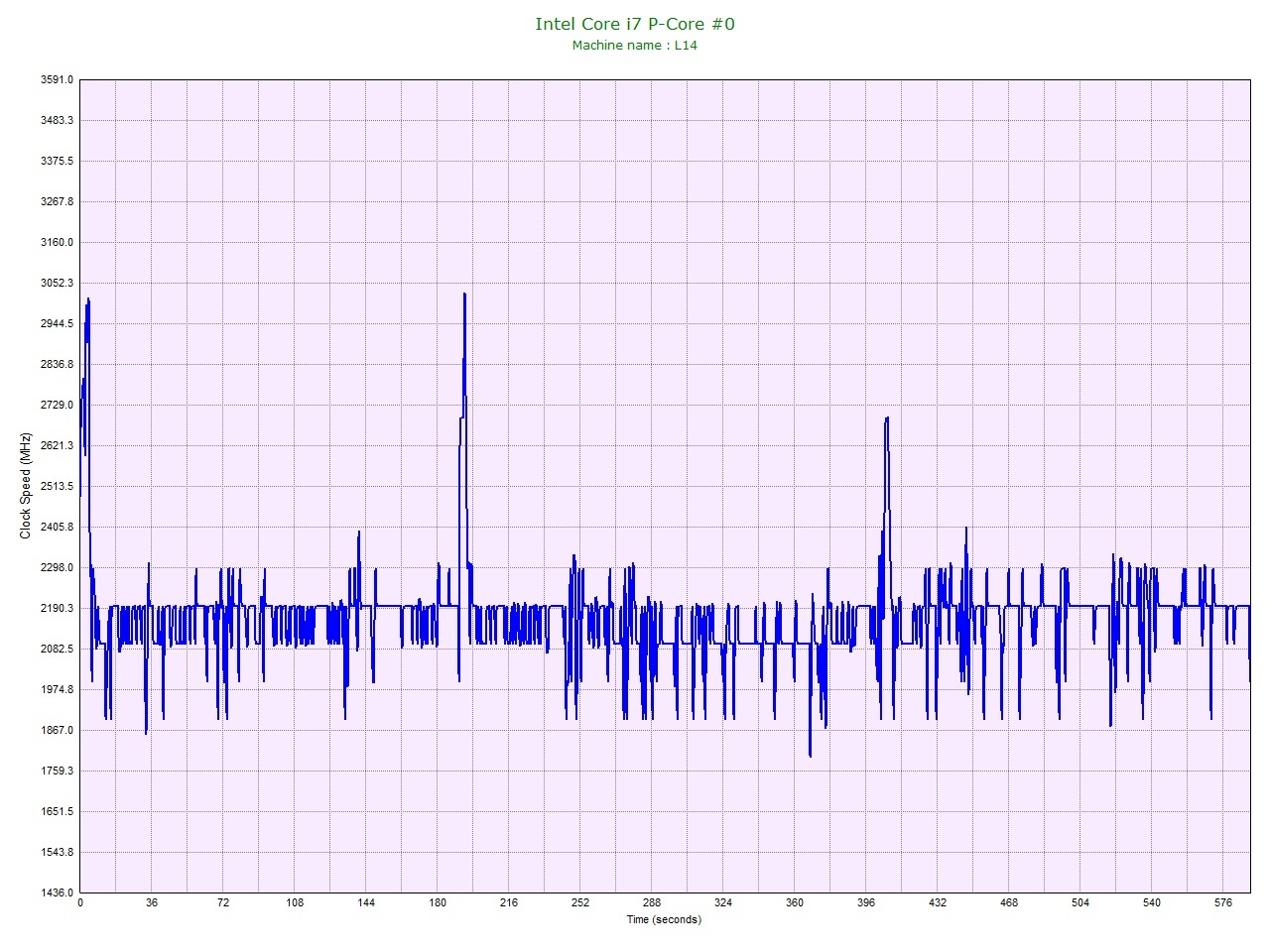
Task: Click the Machine name : L14 subtitle
Action: pos(635,45)
